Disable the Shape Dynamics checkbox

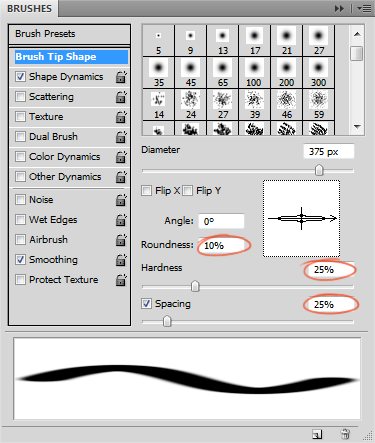pos(20,77)
